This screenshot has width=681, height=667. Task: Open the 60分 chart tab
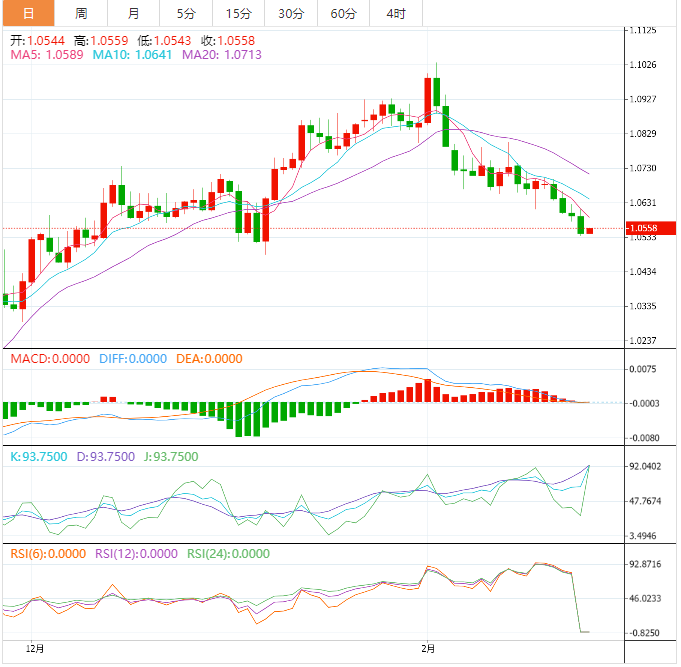(x=343, y=14)
